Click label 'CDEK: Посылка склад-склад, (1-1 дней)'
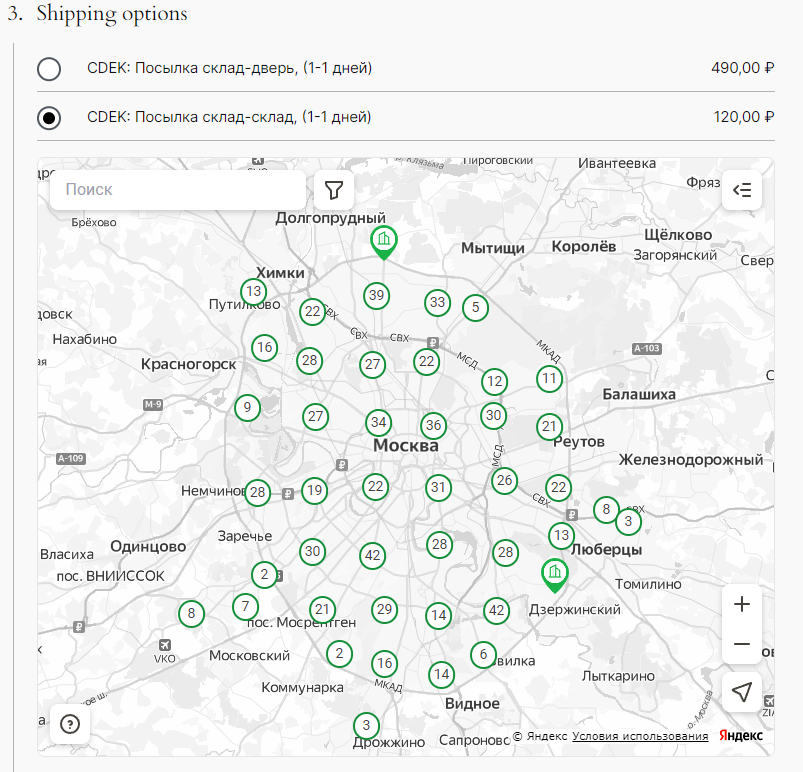Image resolution: width=803 pixels, height=772 pixels. click(229, 117)
